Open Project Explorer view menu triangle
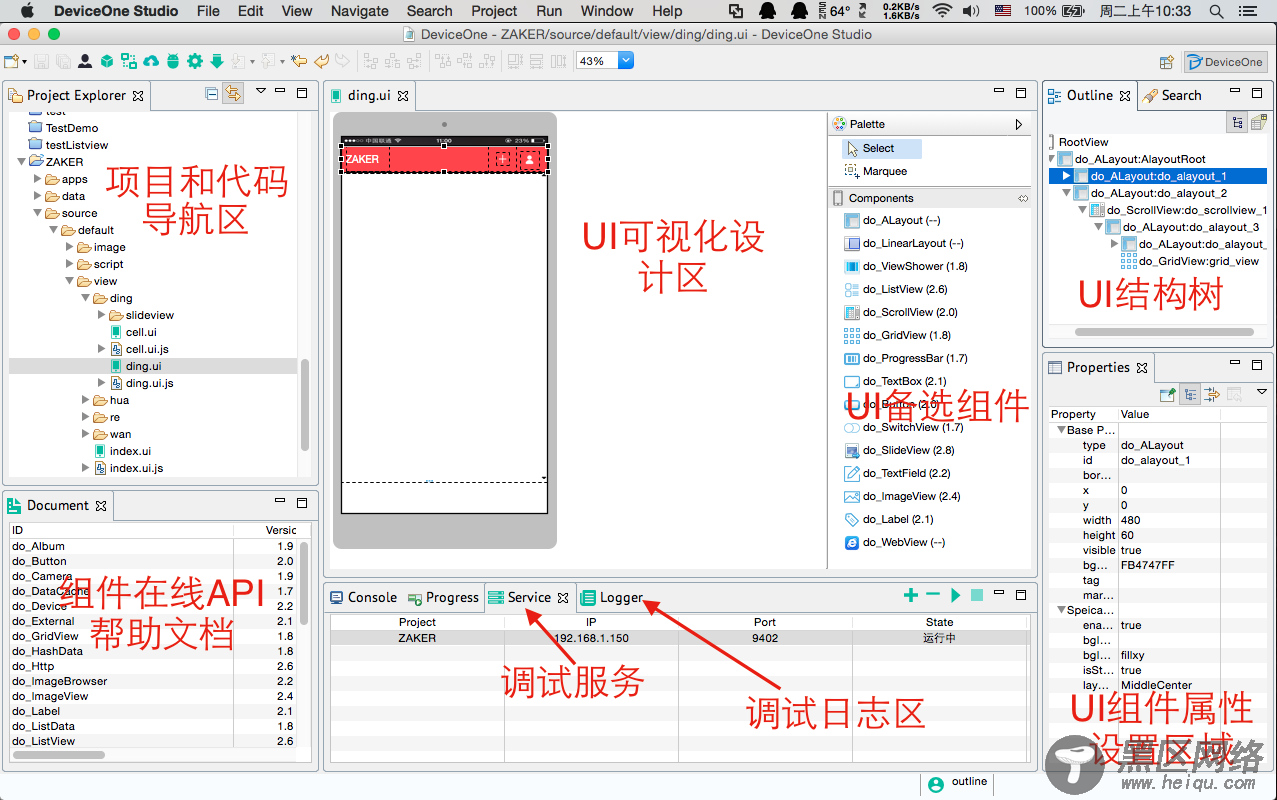The image size is (1277, 800). point(261,92)
